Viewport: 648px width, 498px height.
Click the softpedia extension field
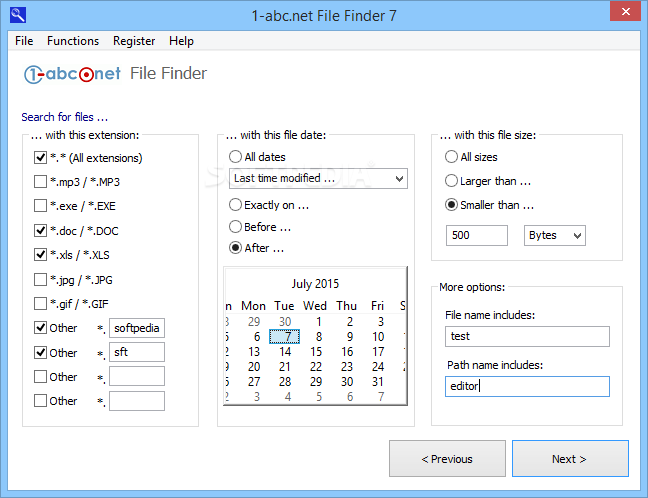(137, 328)
